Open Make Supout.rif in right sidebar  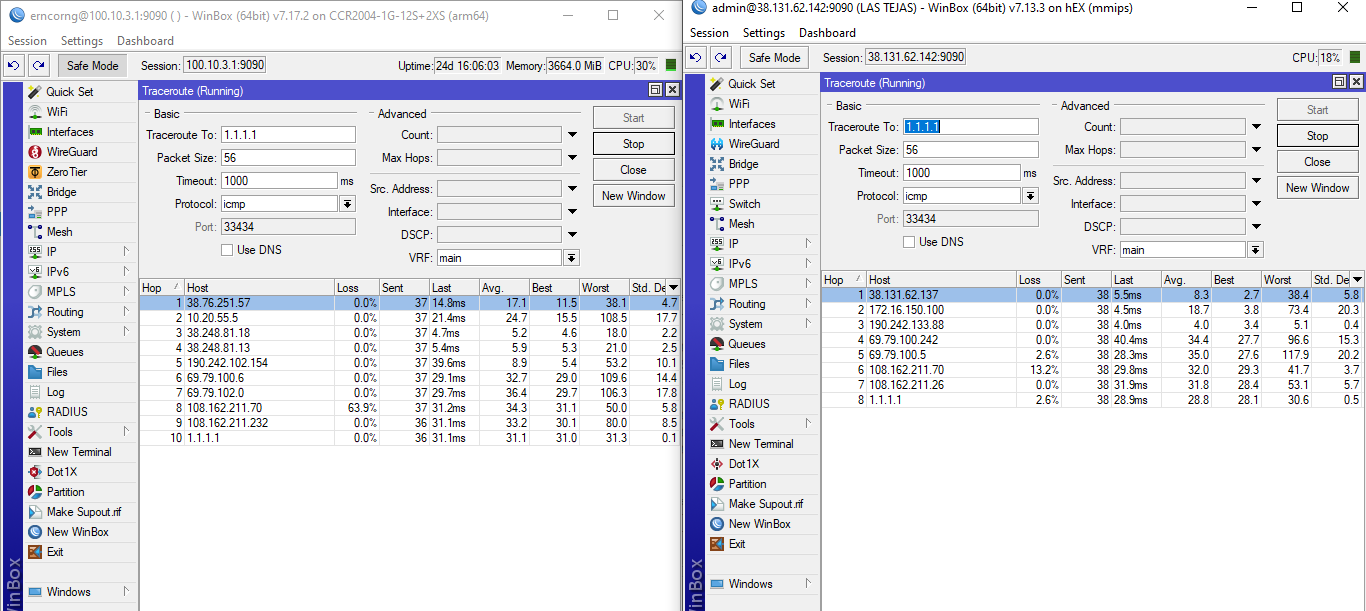pos(765,504)
